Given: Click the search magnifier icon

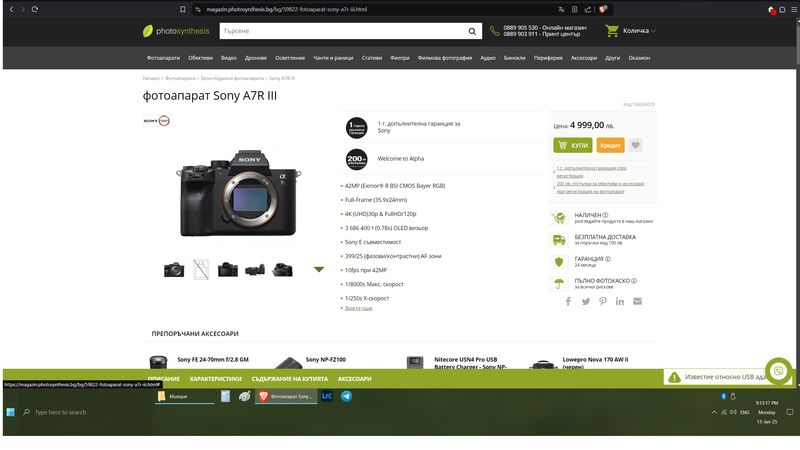Looking at the screenshot, I should [x=472, y=31].
